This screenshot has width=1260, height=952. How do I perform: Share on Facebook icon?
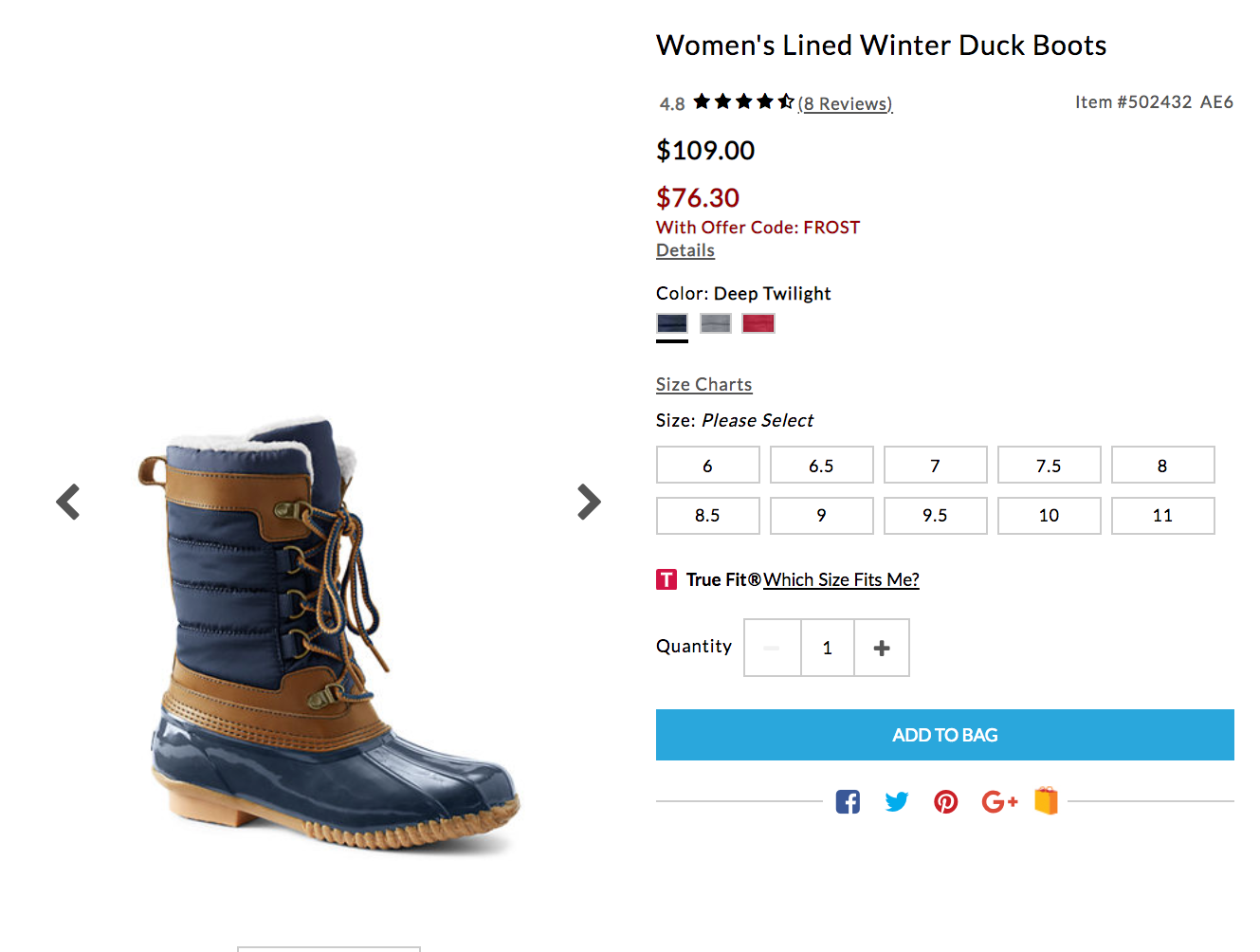[848, 802]
